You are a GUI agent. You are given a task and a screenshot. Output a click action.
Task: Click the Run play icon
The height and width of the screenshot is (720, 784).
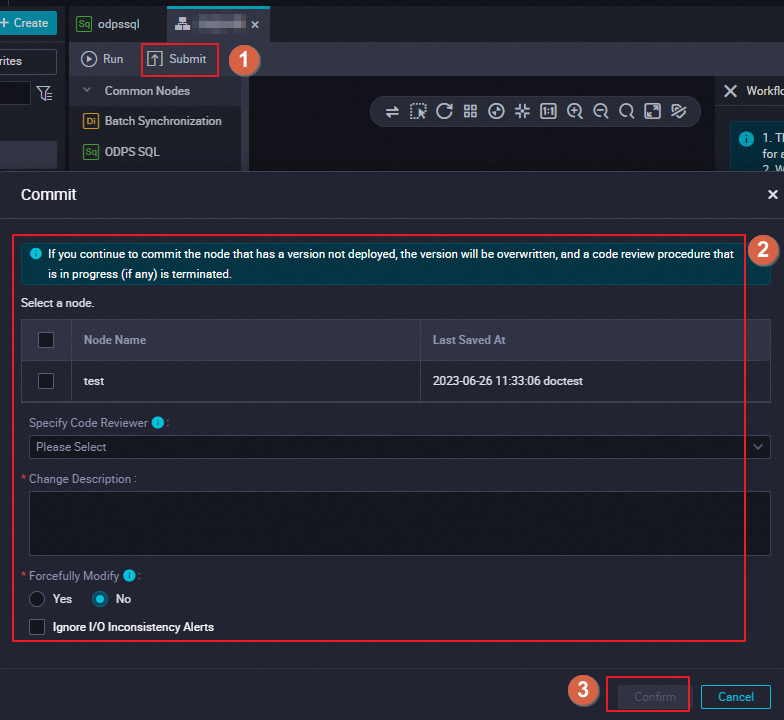89,59
